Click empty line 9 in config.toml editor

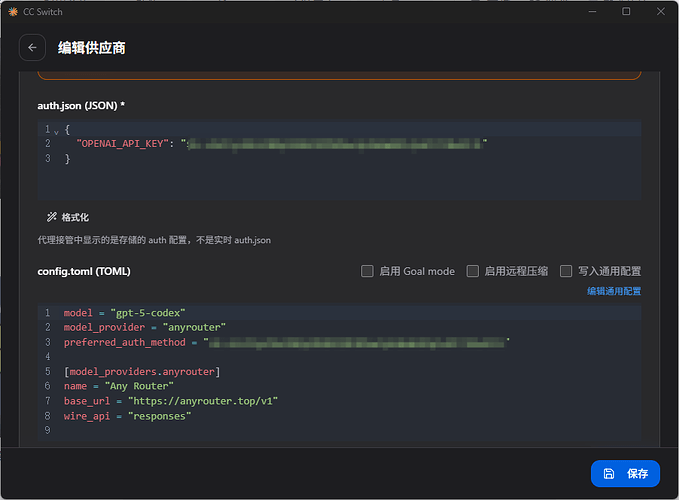[x=339, y=430]
